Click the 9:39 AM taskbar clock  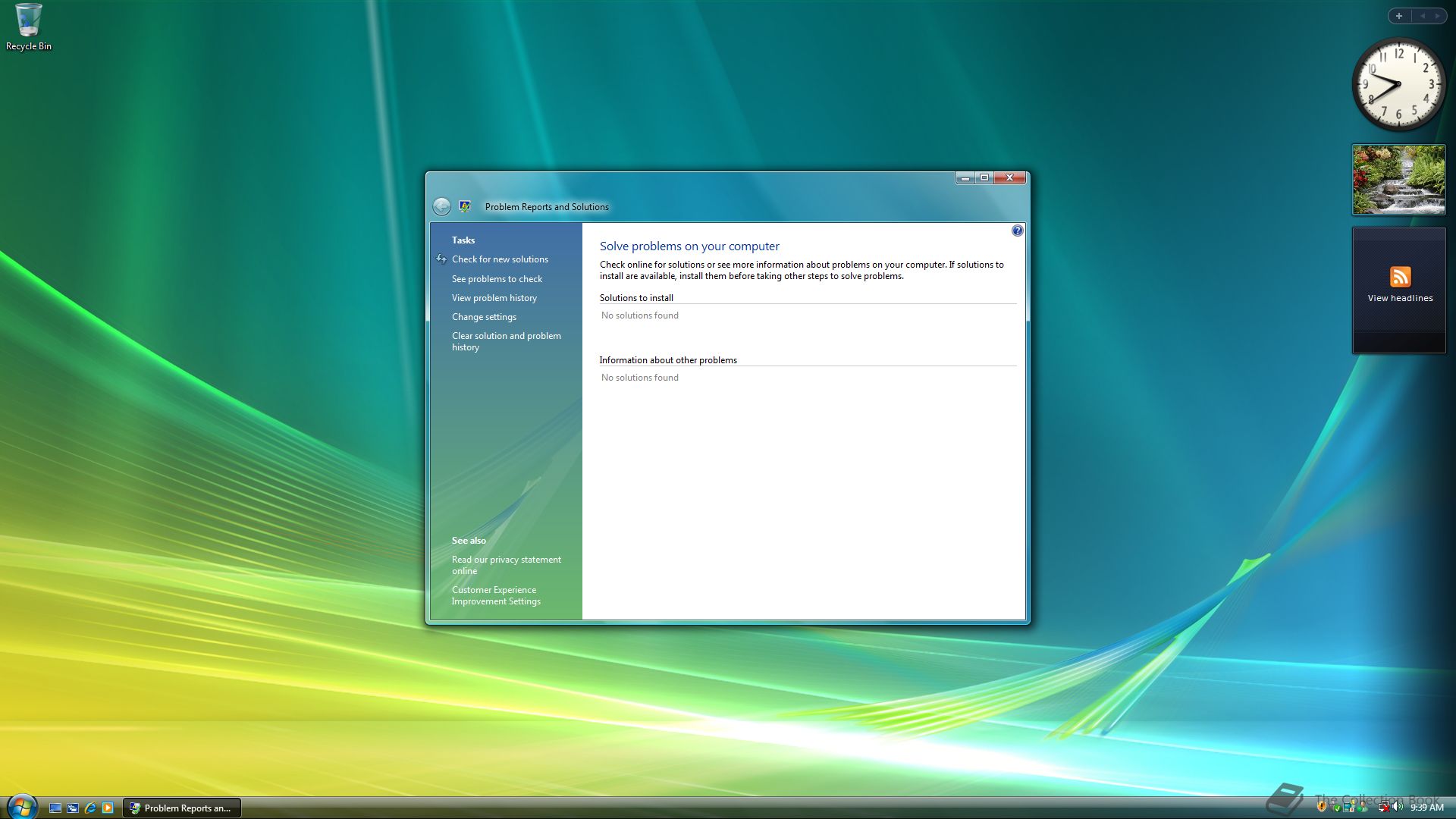click(x=1426, y=808)
